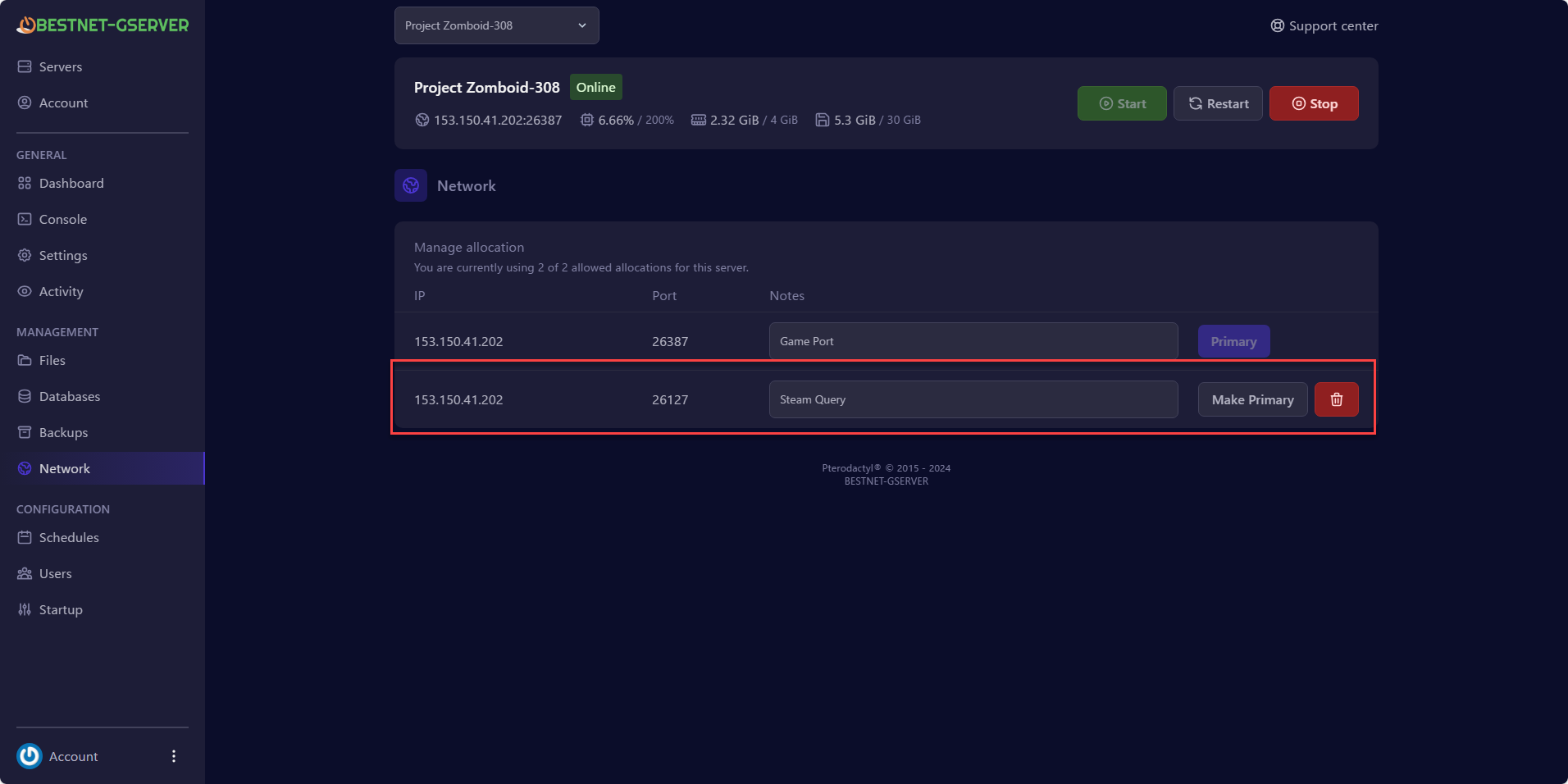Open the Files page
This screenshot has width=1568, height=784.
[x=52, y=360]
